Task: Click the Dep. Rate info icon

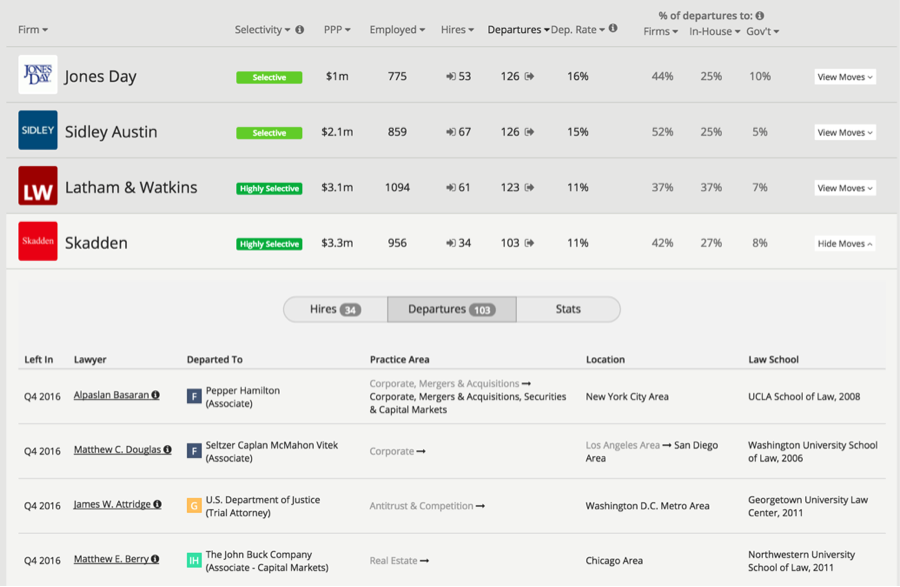Action: click(x=613, y=28)
